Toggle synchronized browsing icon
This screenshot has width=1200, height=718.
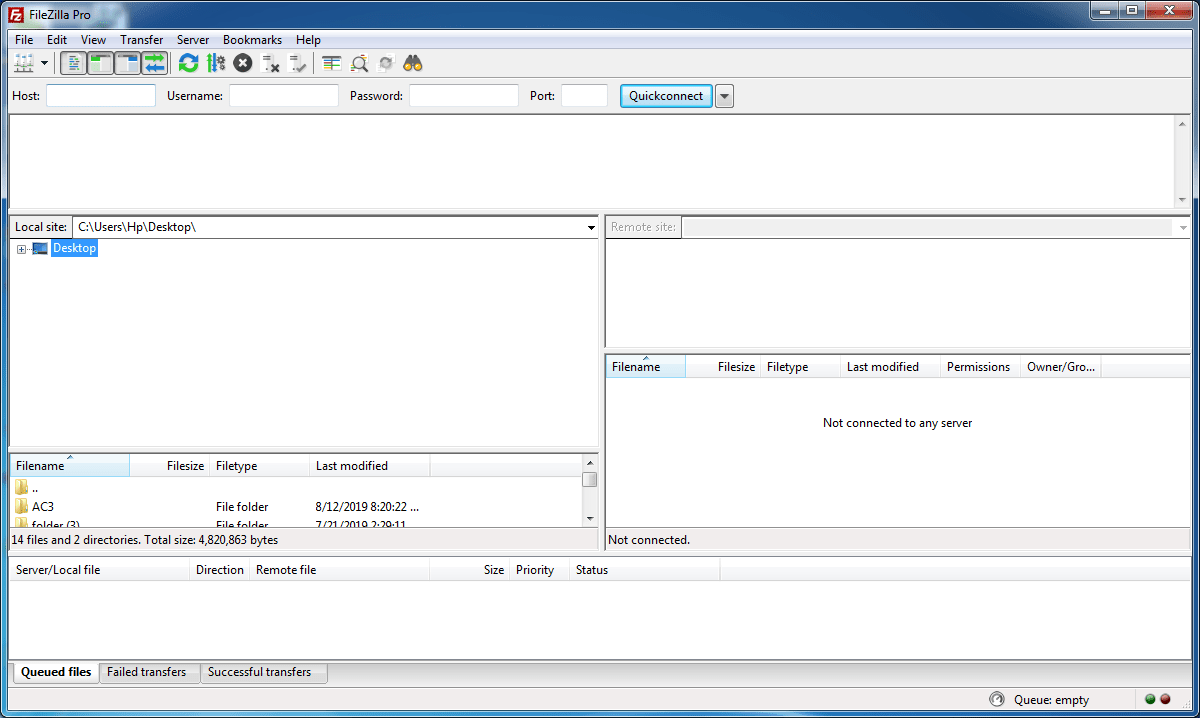coord(386,63)
